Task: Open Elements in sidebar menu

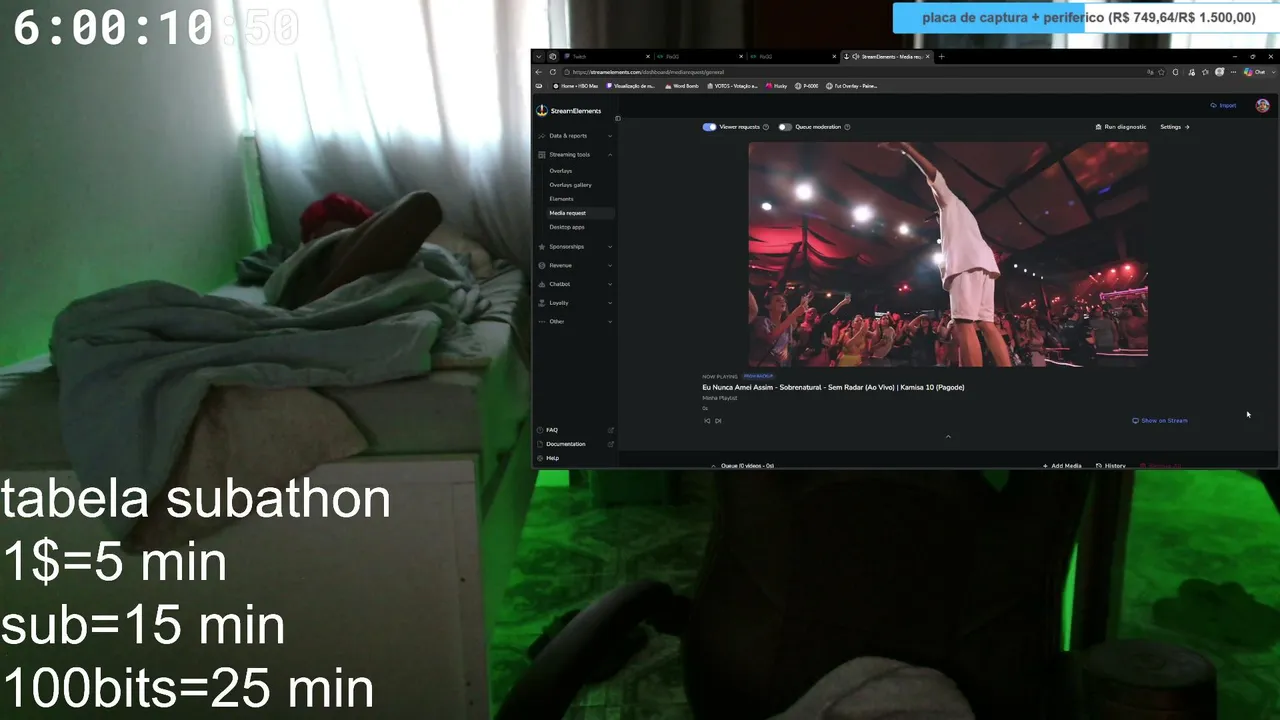Action: (x=561, y=199)
